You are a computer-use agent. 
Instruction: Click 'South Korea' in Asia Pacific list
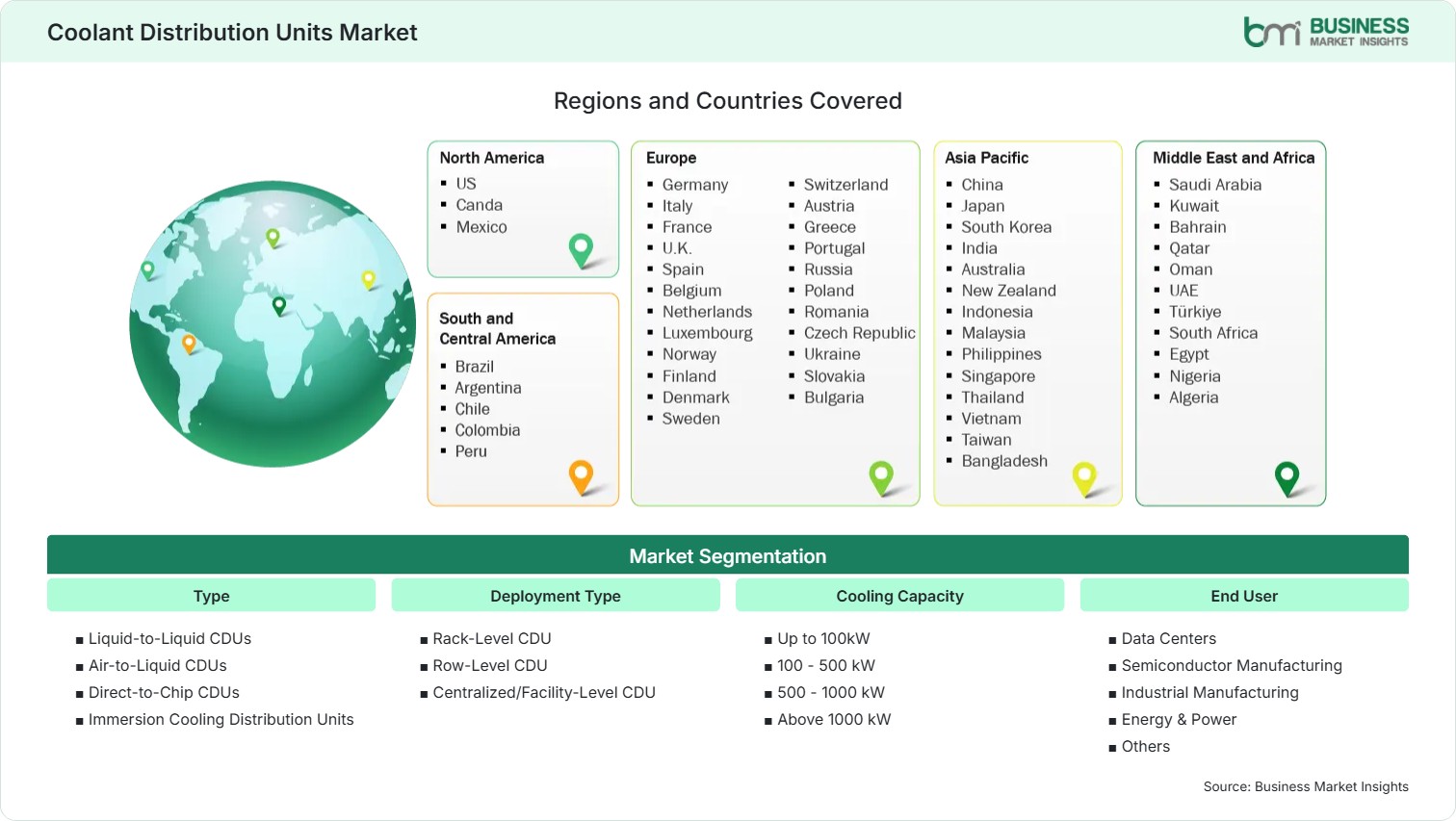1006,227
